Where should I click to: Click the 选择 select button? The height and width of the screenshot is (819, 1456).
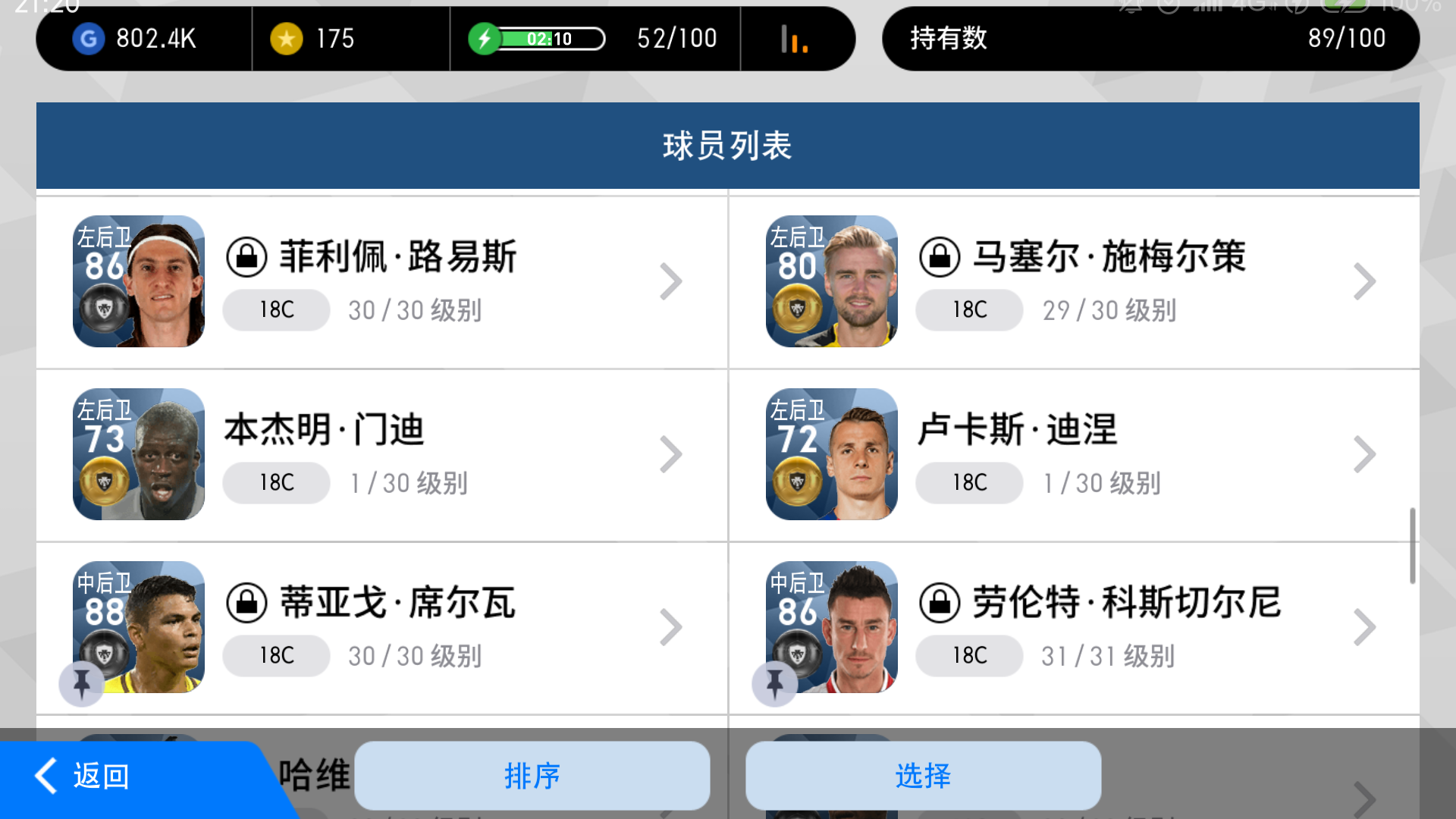click(923, 776)
